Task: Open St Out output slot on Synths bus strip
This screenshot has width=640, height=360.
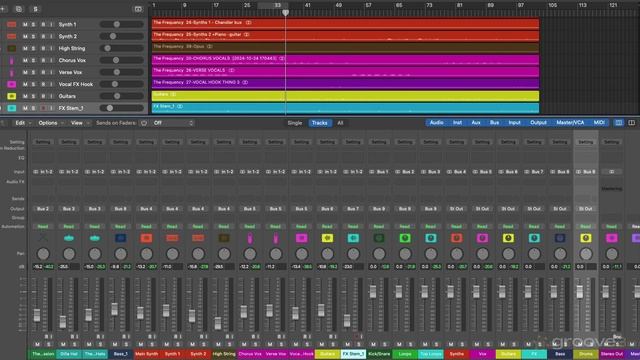Action: tap(456, 209)
